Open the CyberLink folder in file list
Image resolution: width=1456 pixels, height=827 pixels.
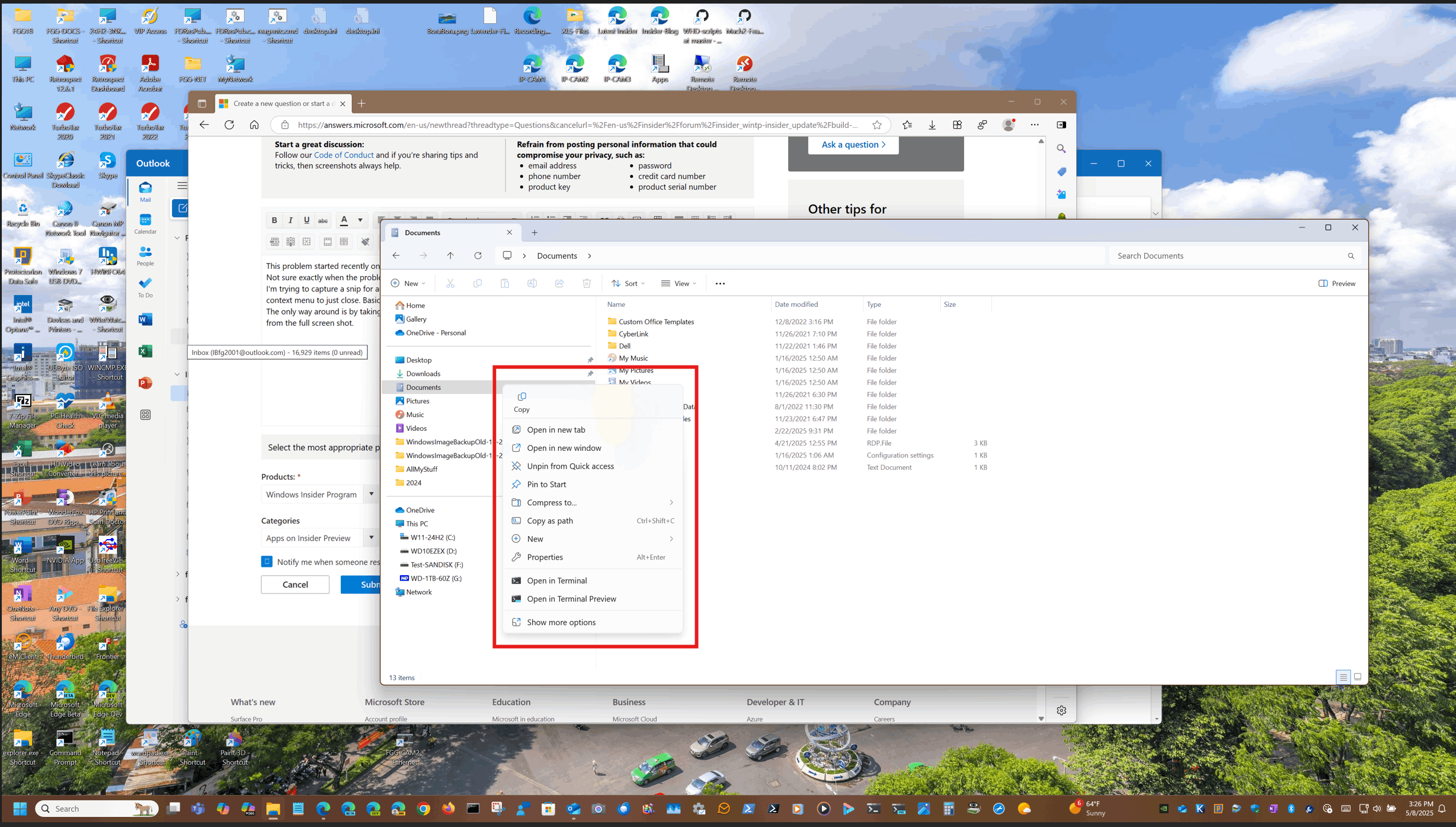coord(633,334)
